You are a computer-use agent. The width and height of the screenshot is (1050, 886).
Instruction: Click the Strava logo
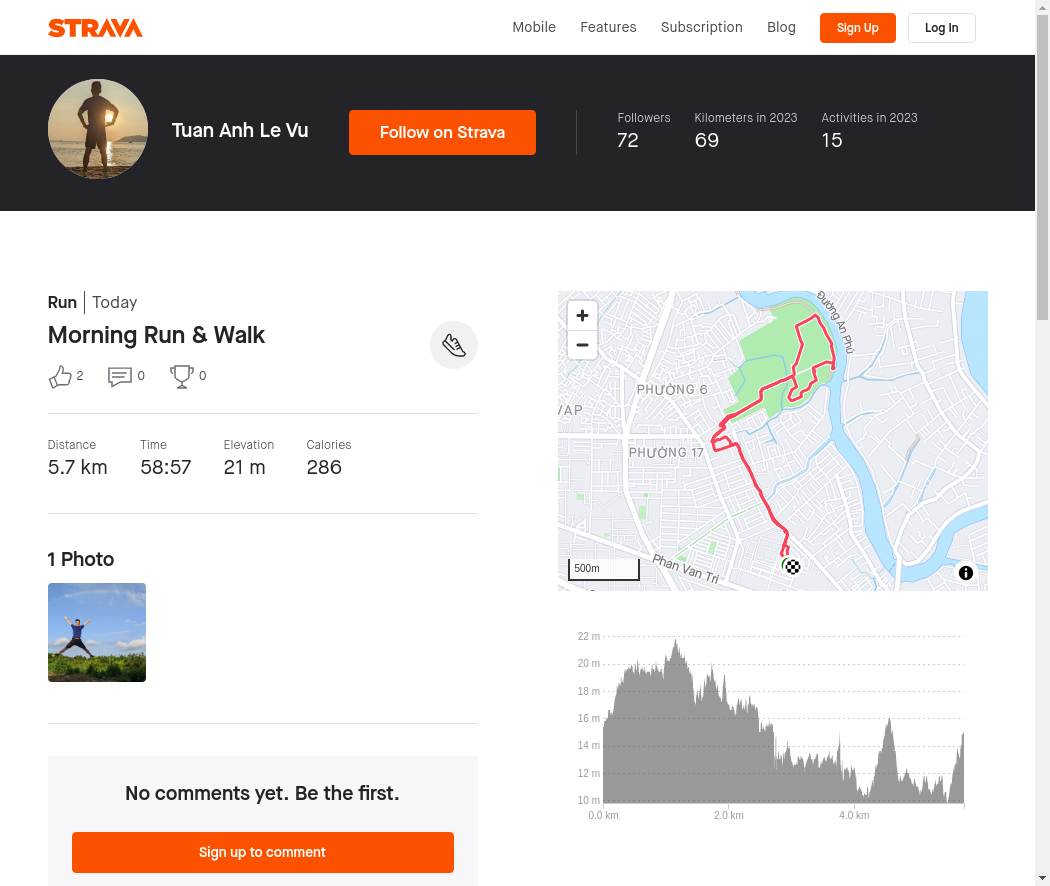95,28
